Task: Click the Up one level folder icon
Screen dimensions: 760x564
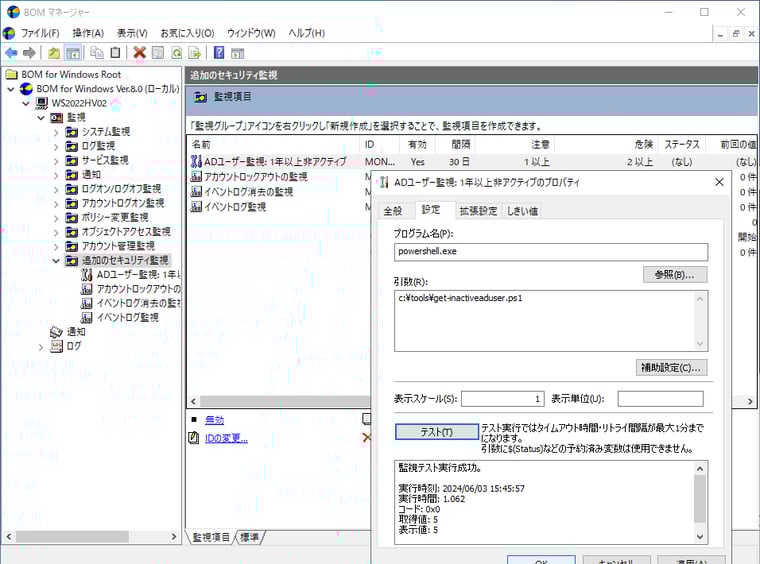Action: click(54, 53)
